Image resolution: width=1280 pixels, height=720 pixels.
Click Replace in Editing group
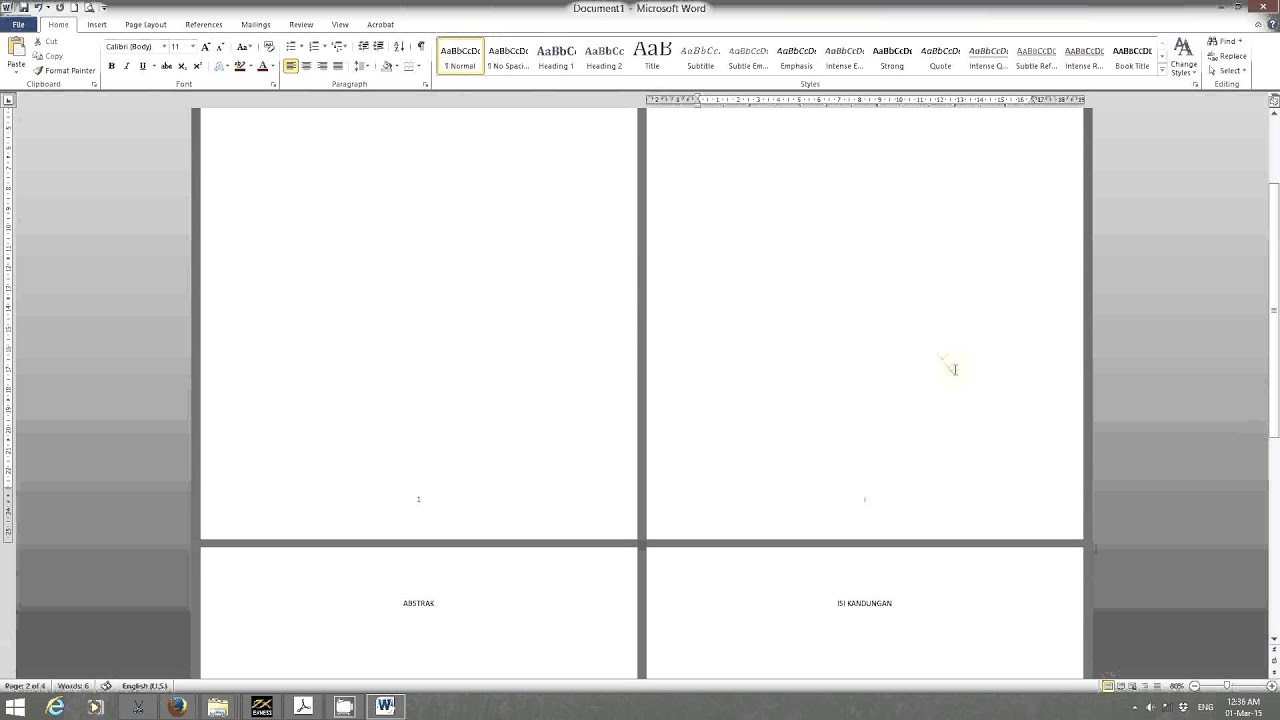click(x=1227, y=56)
